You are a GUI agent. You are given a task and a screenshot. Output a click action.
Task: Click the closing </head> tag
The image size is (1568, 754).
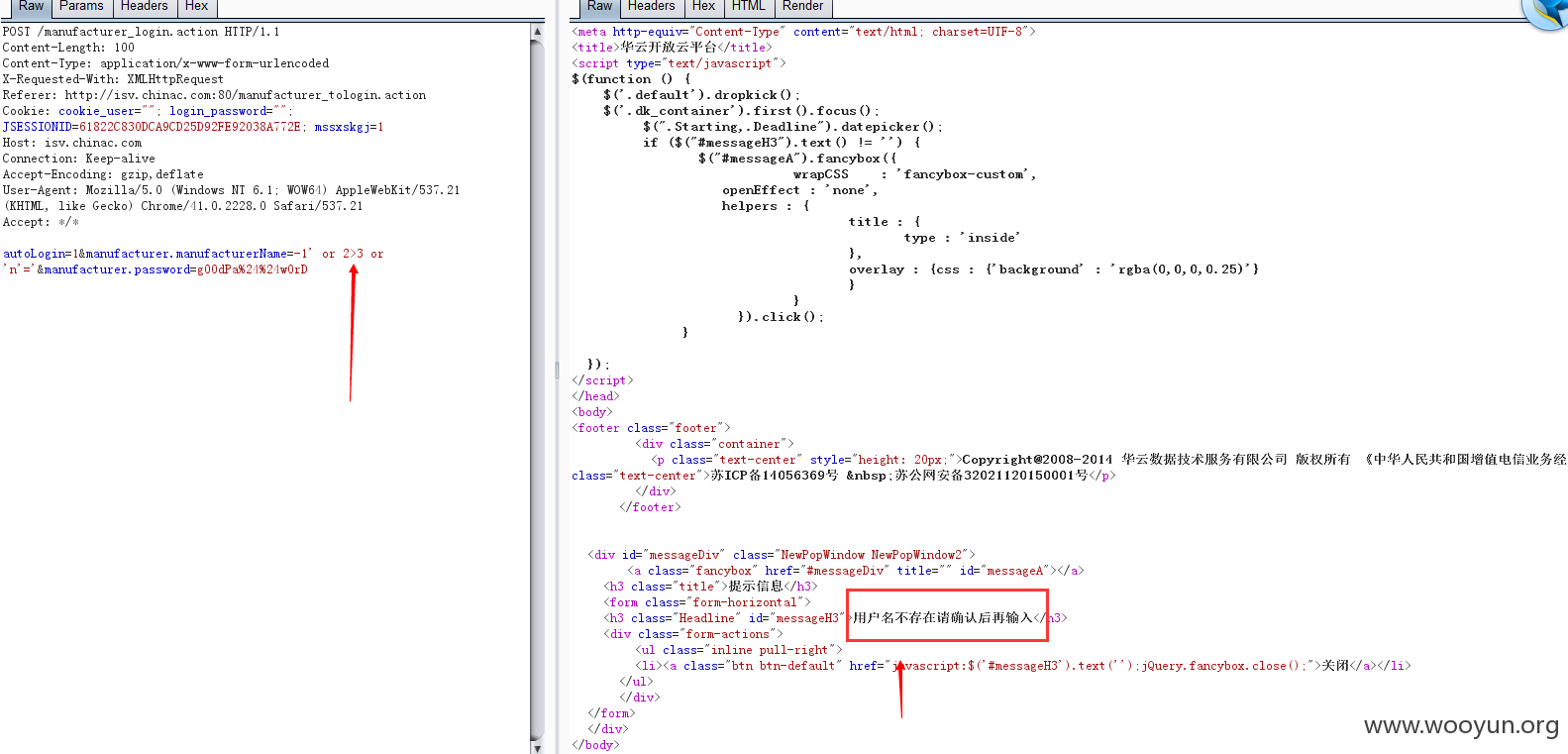tap(595, 396)
